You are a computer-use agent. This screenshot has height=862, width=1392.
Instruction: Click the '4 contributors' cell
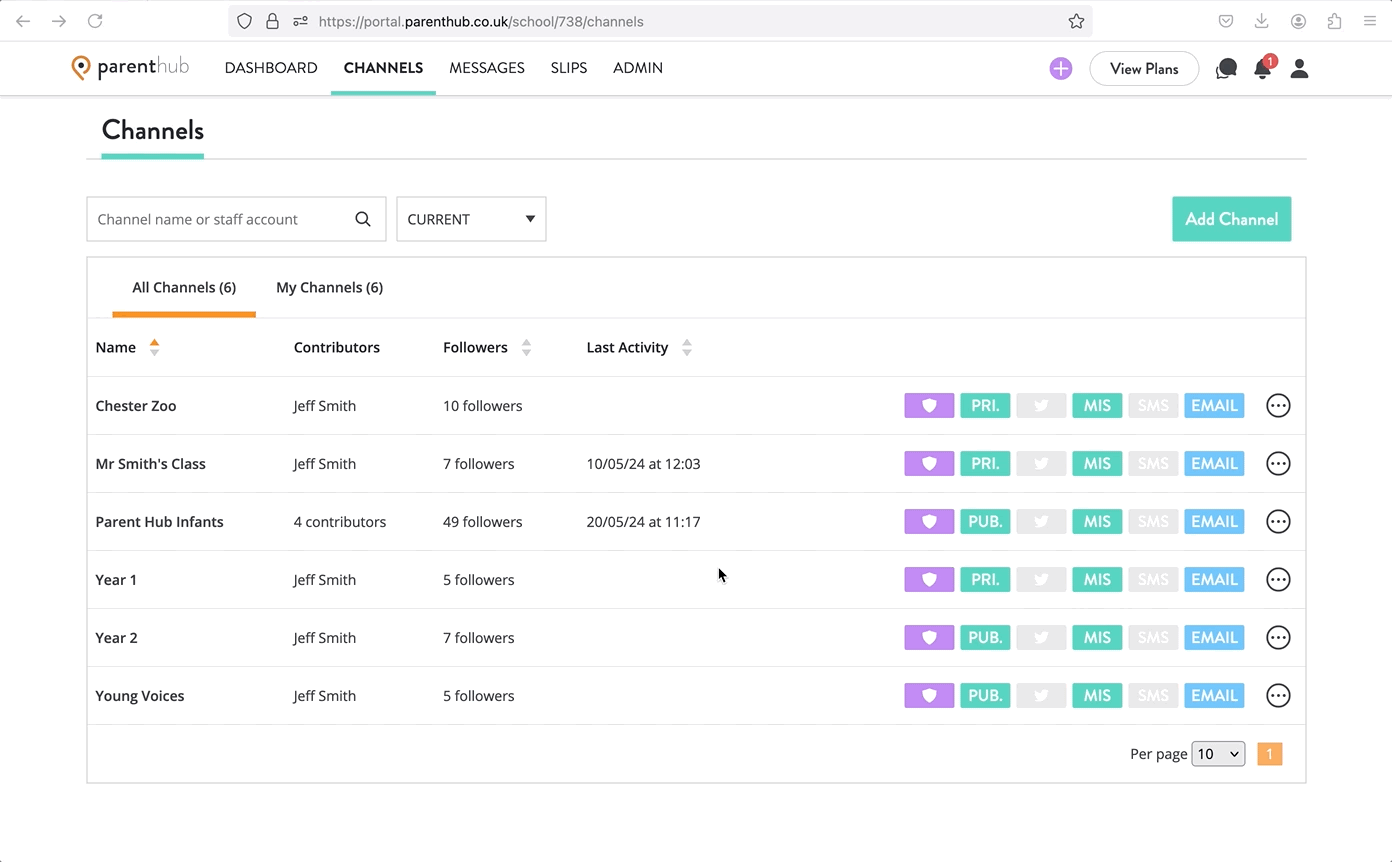click(x=340, y=522)
